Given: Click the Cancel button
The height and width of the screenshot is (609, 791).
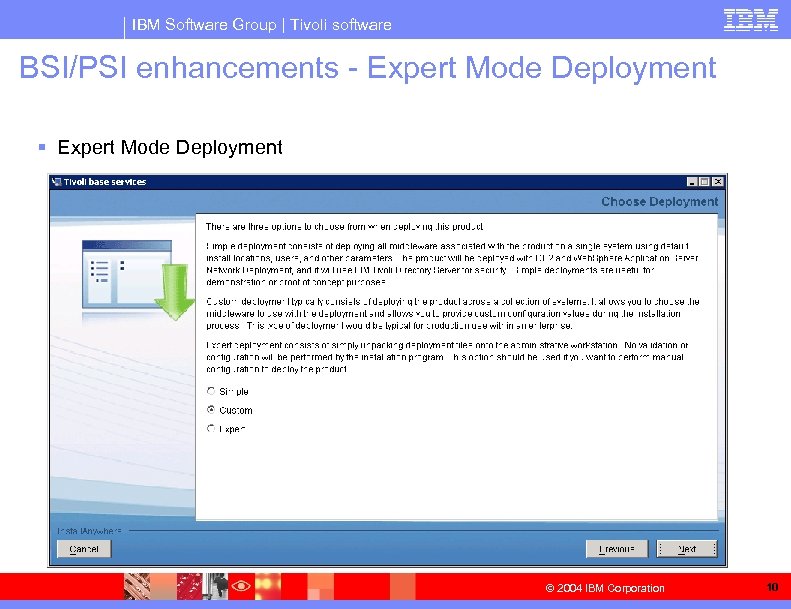Looking at the screenshot, I should tap(84, 548).
